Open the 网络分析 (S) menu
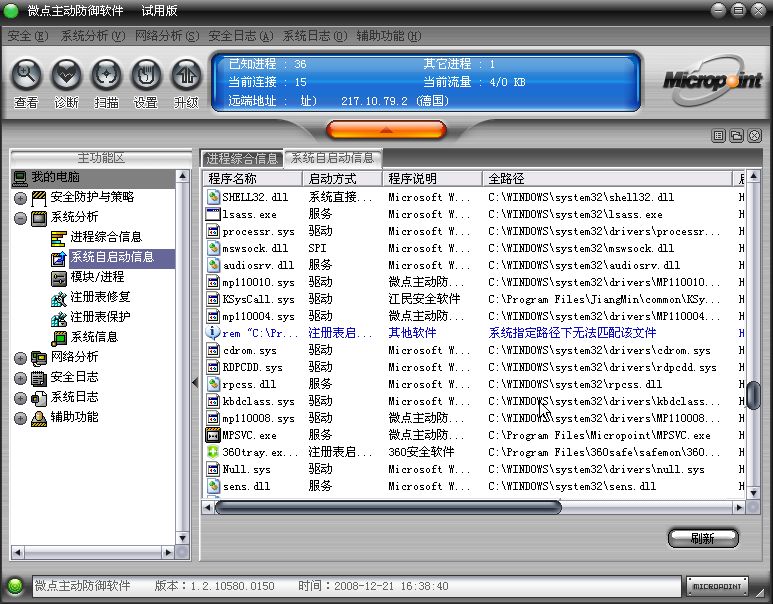 tap(167, 36)
